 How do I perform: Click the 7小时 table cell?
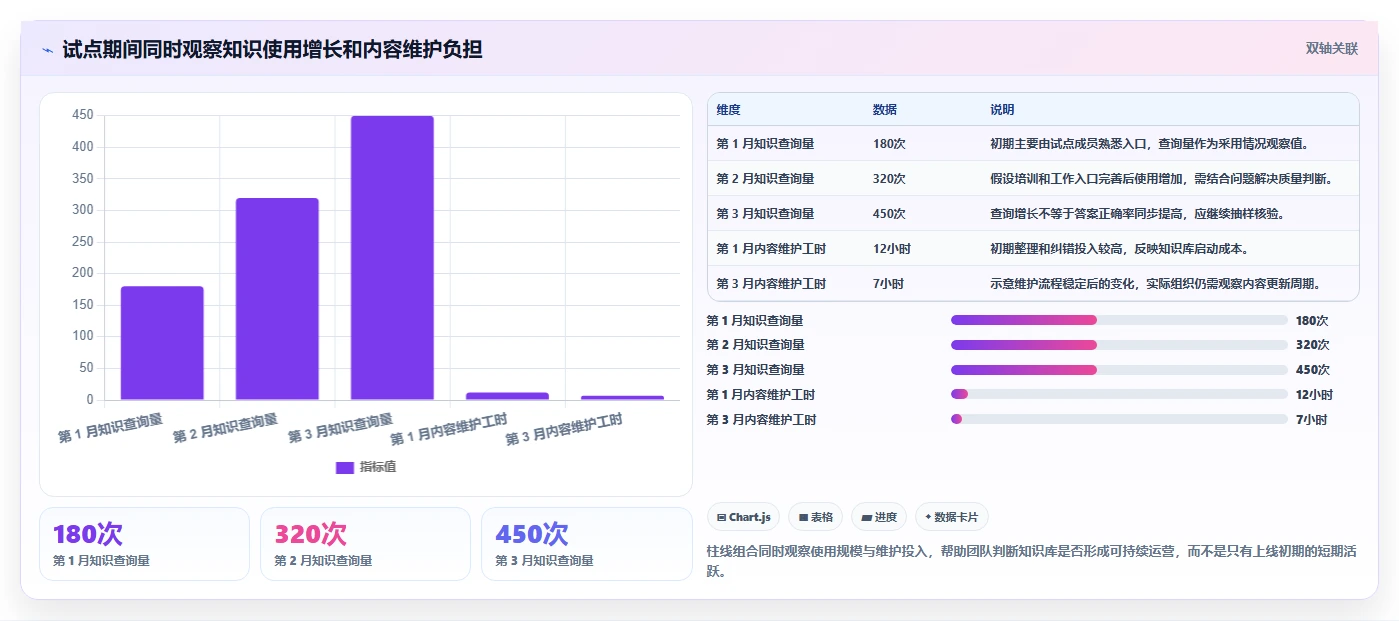(x=888, y=284)
